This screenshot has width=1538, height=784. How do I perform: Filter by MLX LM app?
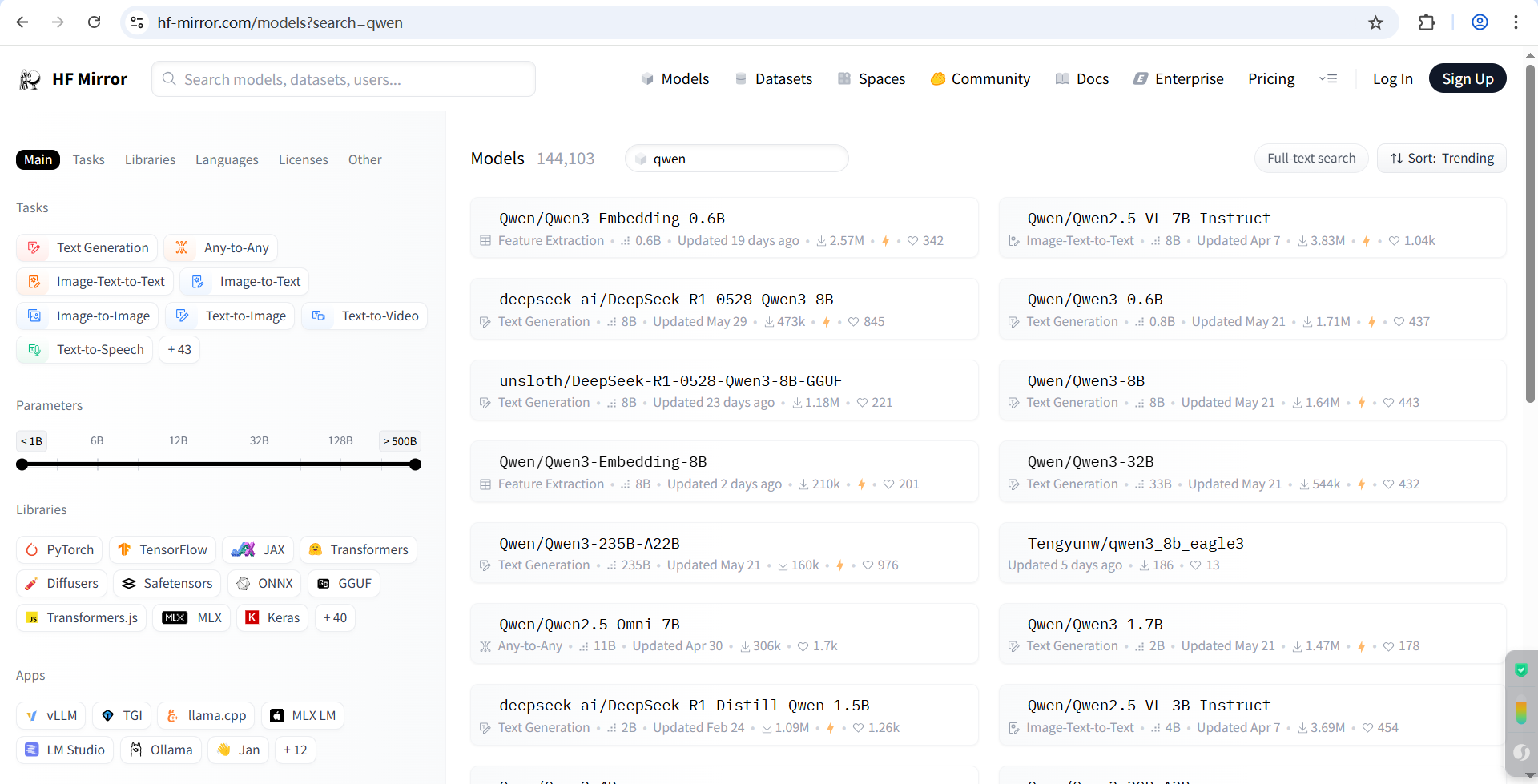pos(303,716)
